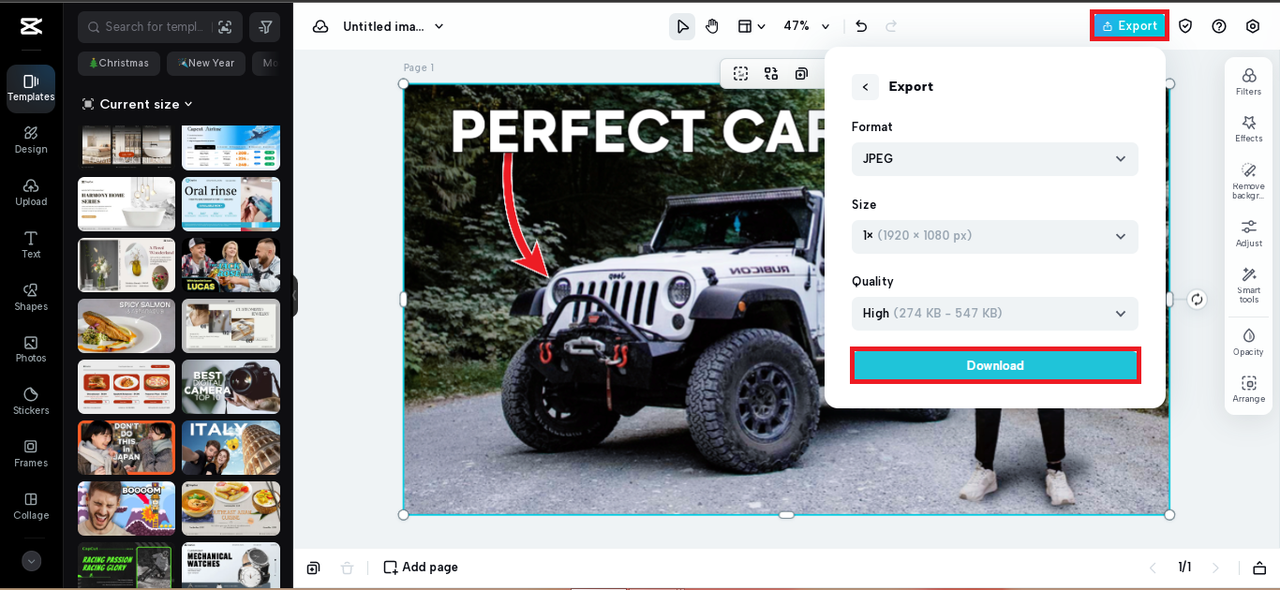Click the Export button in top bar
The width and height of the screenshot is (1280, 590).
point(1129,26)
